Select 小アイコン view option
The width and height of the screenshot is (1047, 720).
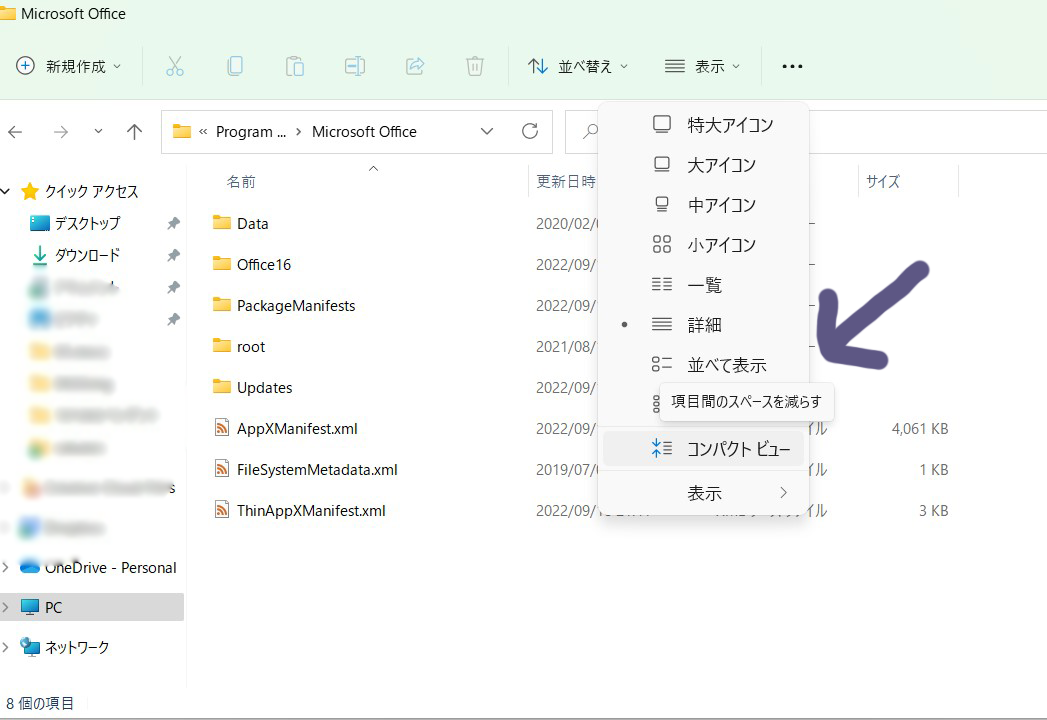[x=704, y=245]
